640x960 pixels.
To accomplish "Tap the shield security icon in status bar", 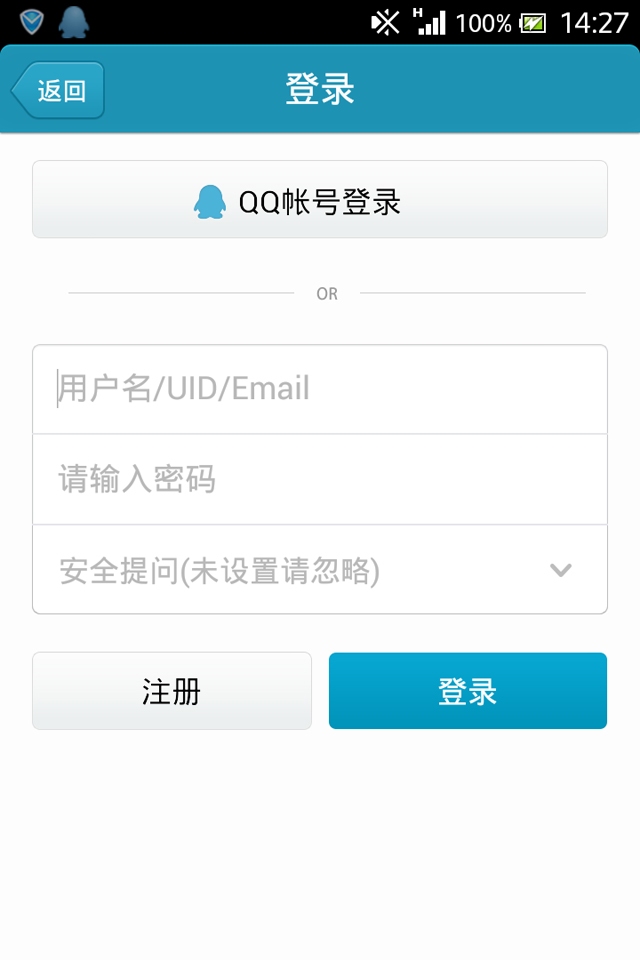I will point(31,23).
